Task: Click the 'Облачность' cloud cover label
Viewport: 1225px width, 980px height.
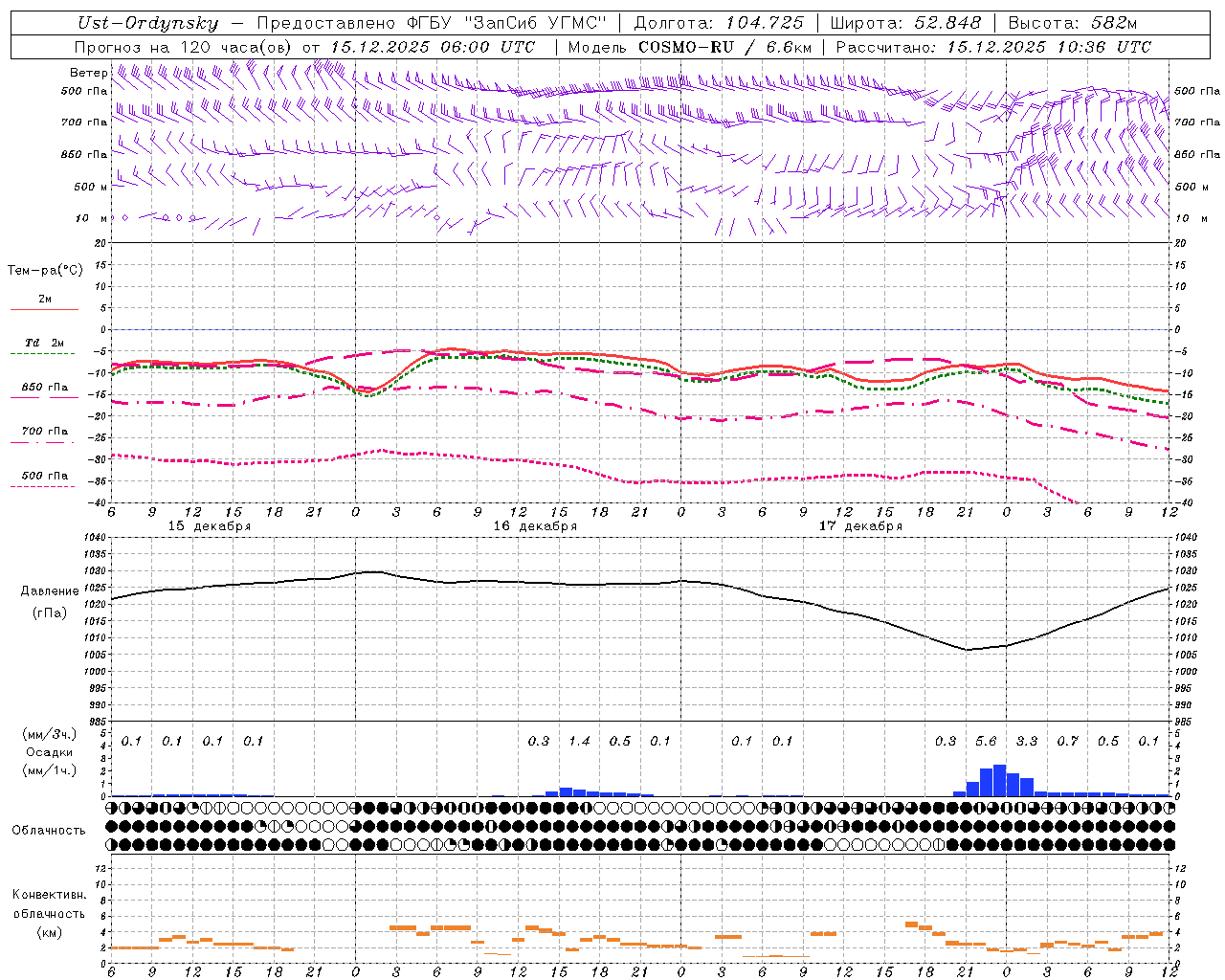Action: pos(49,831)
